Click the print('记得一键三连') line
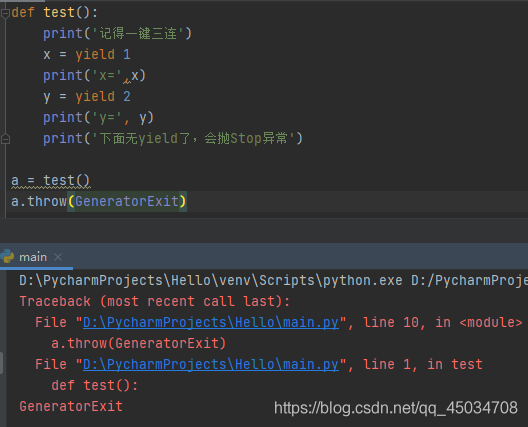Viewport: 528px width, 427px height. [117, 34]
